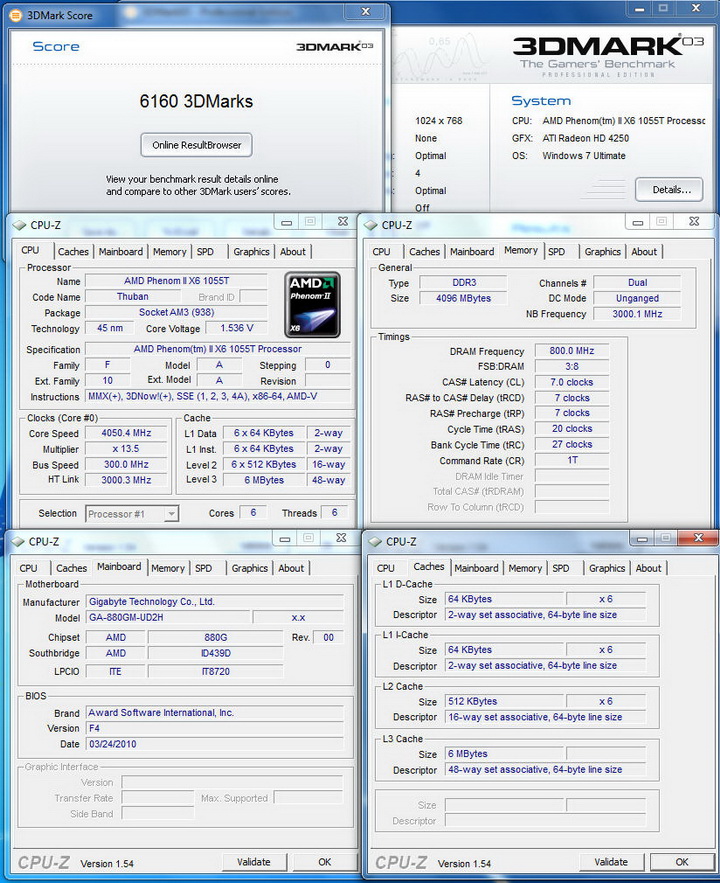Click the 3DMark Score window orange icon
This screenshot has width=720, height=883.
pyautogui.click(x=16, y=15)
